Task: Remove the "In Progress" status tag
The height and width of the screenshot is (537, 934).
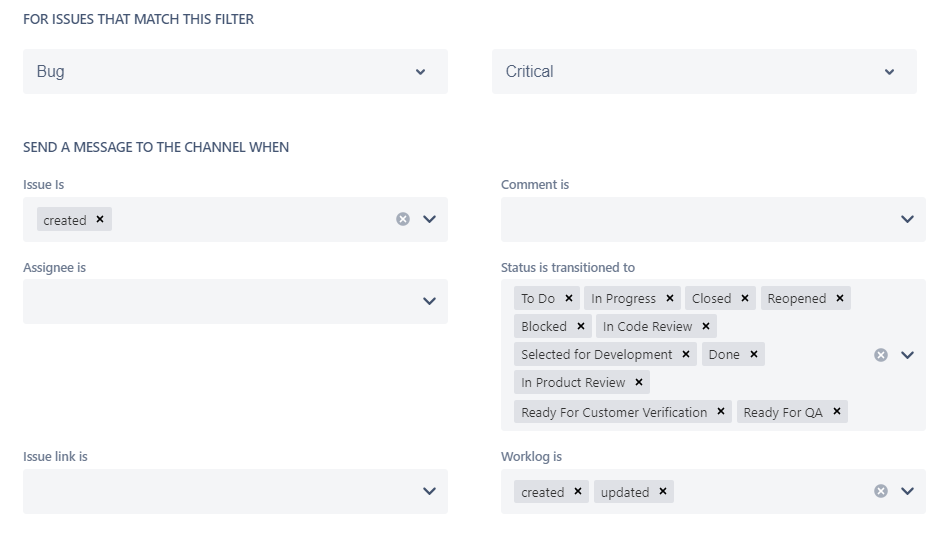Action: [670, 298]
